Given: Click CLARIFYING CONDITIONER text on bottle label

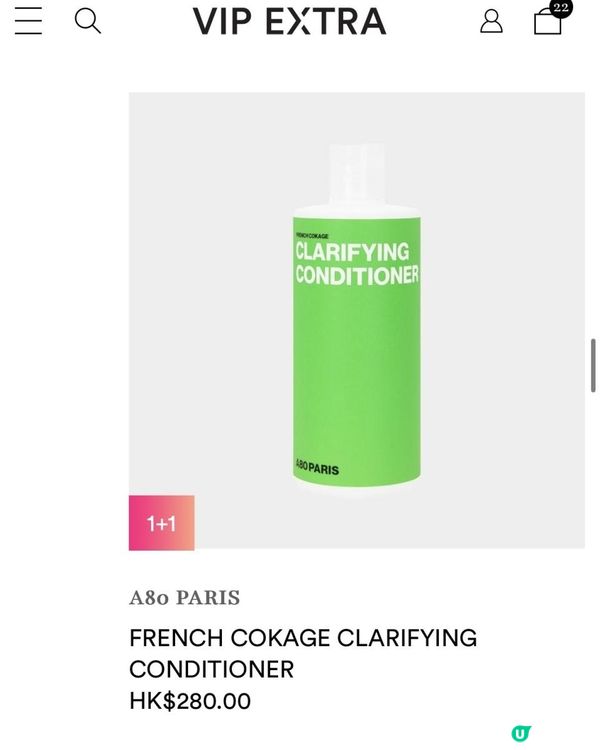Looking at the screenshot, I should tap(356, 263).
